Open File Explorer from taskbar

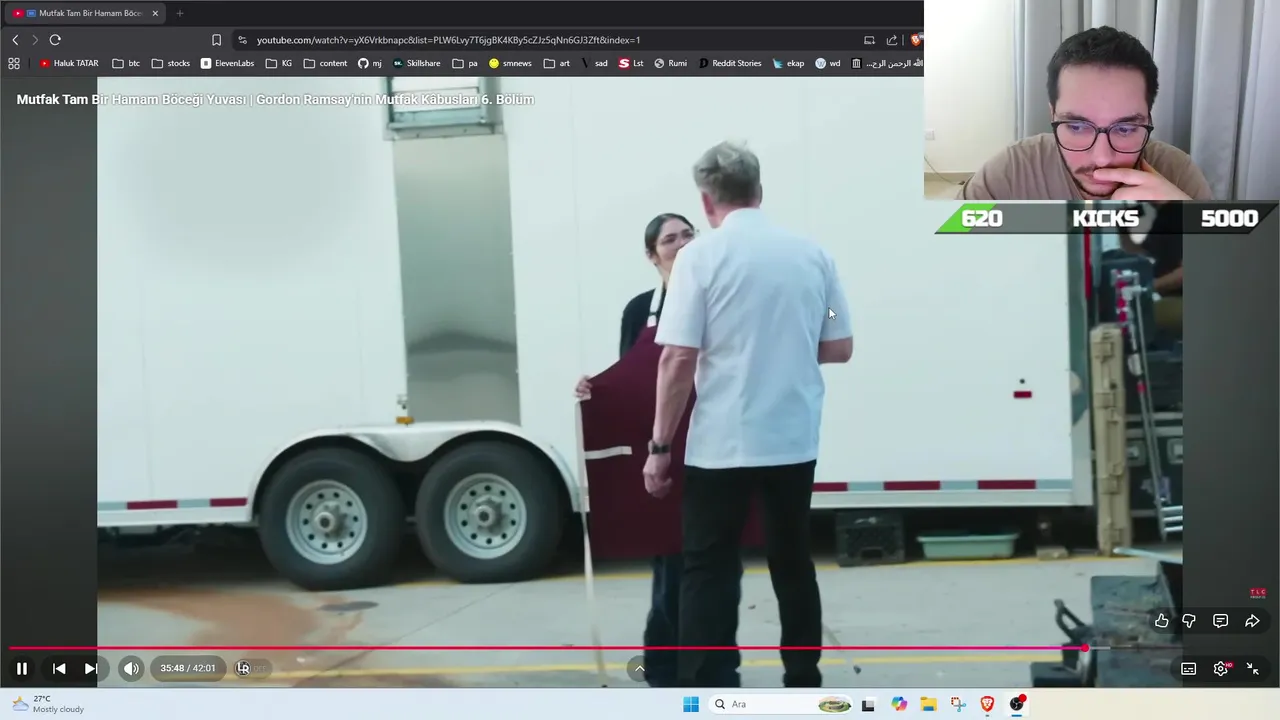point(928,704)
